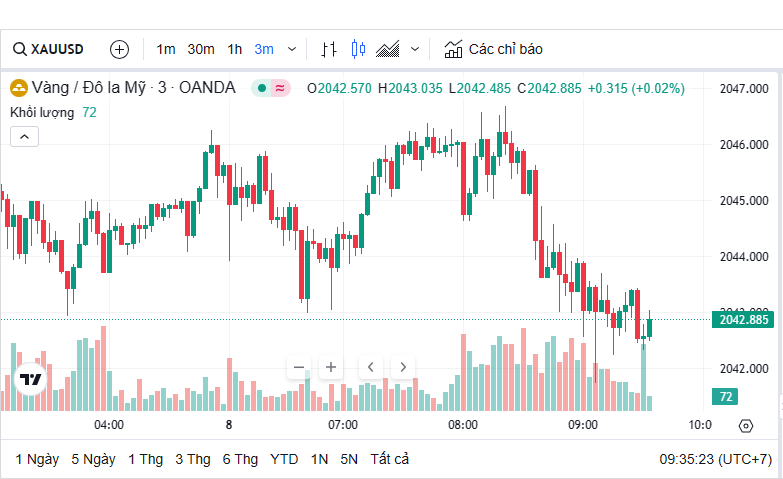
Task: Select the YTD date range
Action: tap(284, 459)
